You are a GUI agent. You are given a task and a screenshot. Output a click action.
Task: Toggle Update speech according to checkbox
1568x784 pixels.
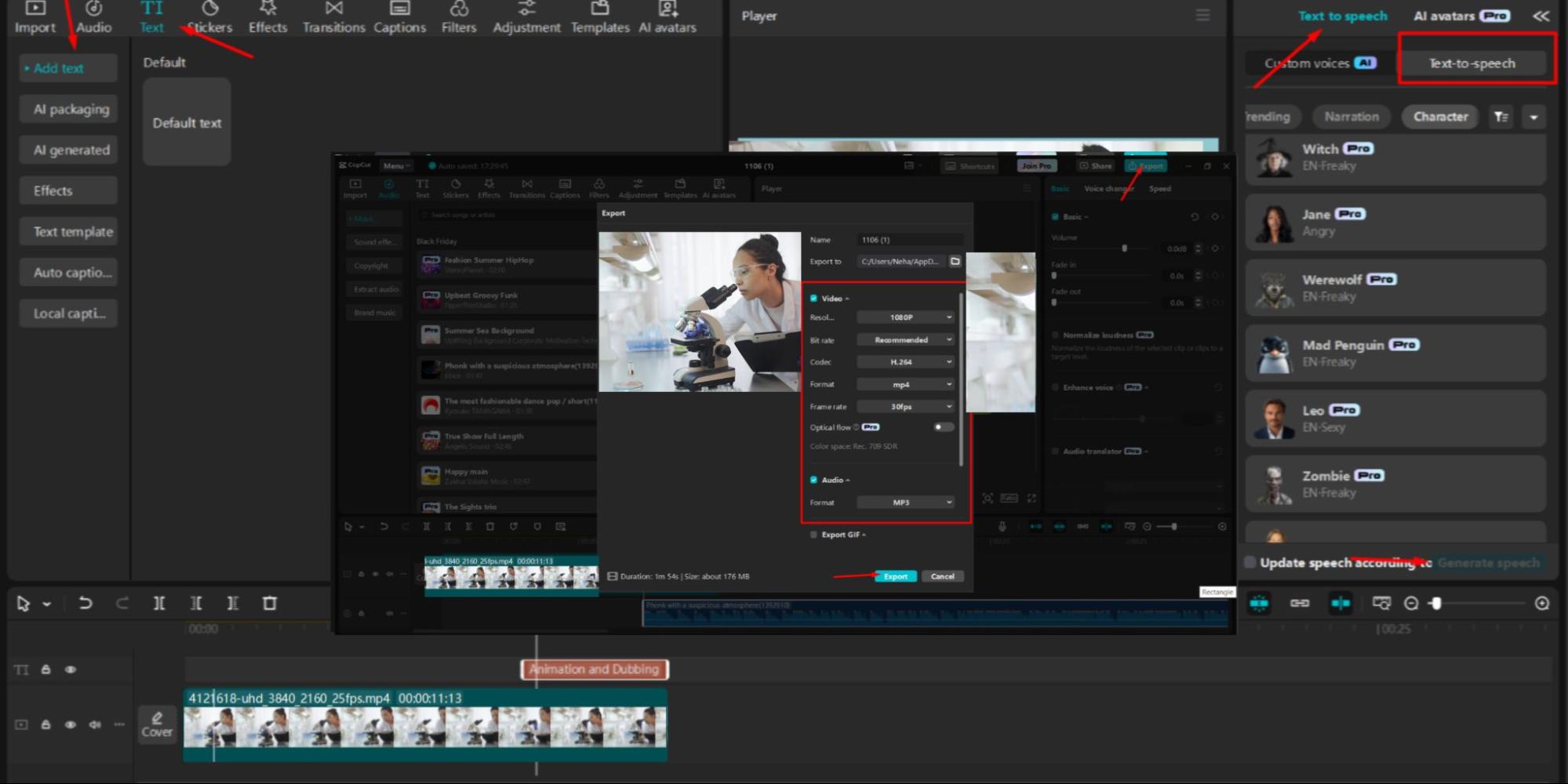tap(1250, 562)
